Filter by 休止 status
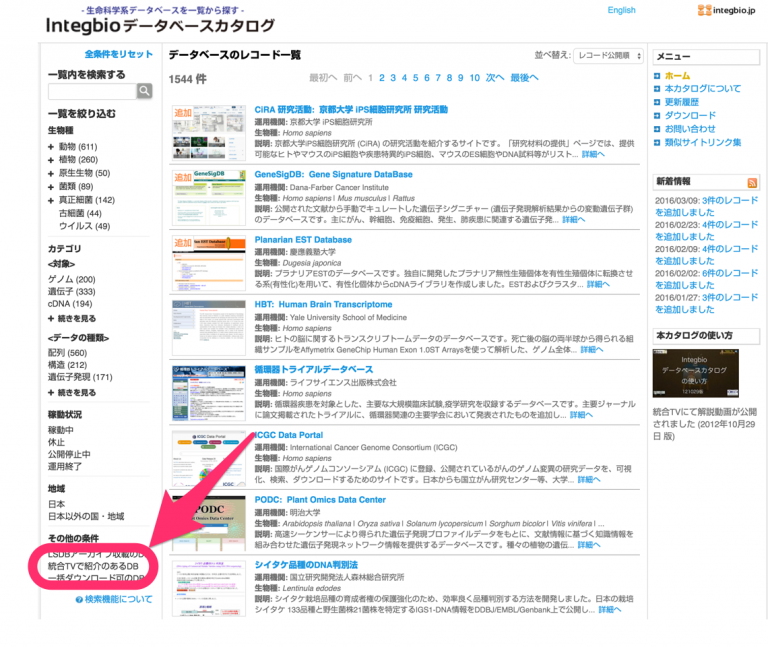Image resolution: width=768 pixels, height=647 pixels. click(x=56, y=442)
